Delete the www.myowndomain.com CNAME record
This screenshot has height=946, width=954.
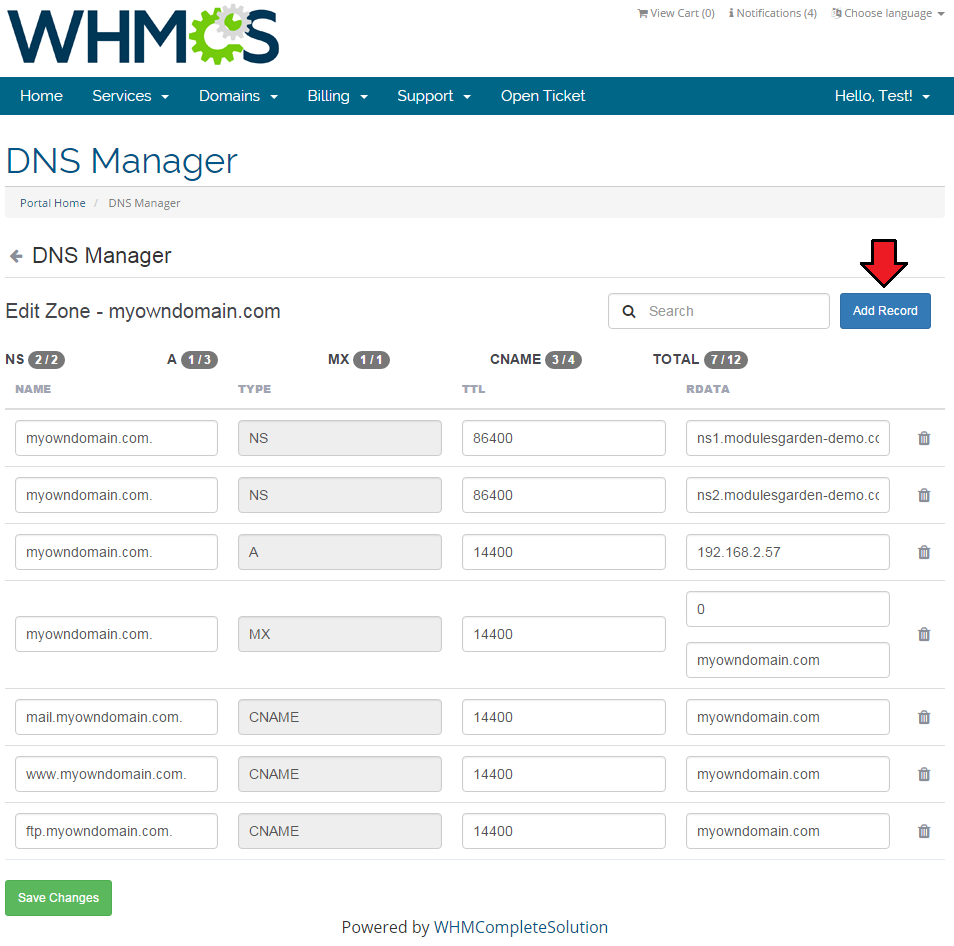coord(924,774)
